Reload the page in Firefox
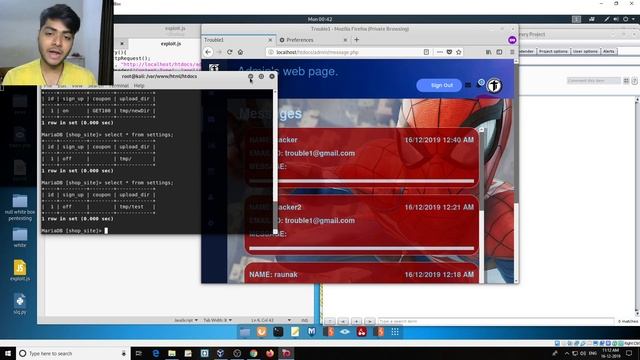The width and height of the screenshot is (640, 360). (229, 52)
